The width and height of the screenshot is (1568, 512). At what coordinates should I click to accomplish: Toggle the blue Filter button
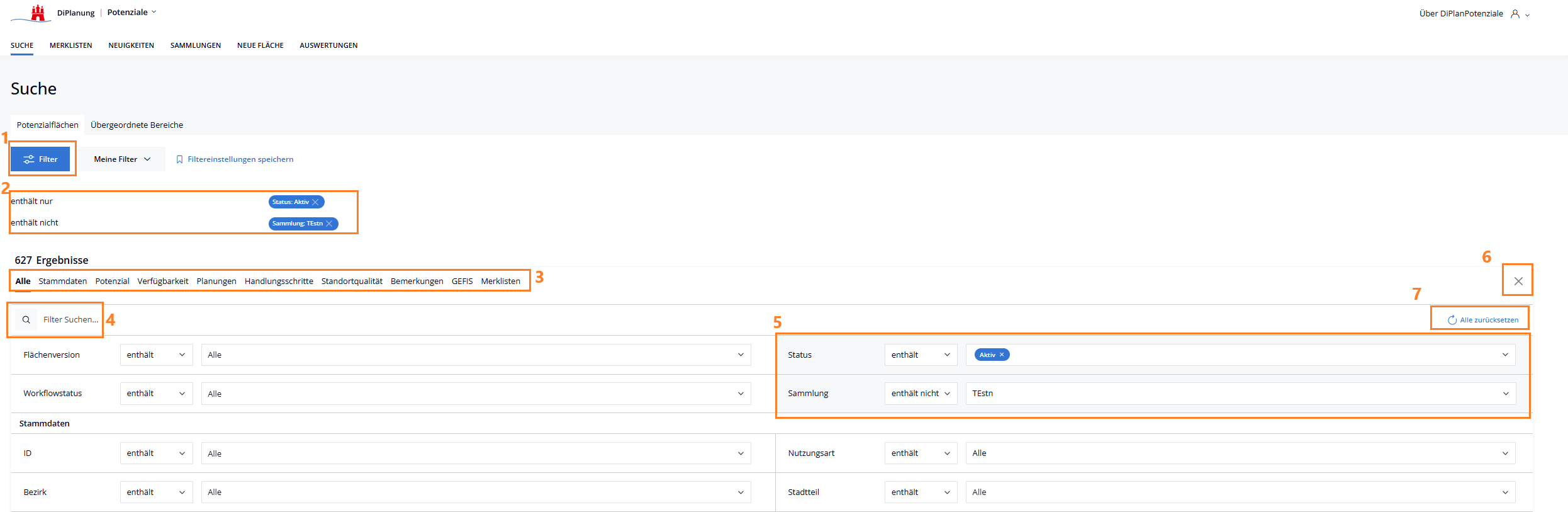click(x=40, y=159)
